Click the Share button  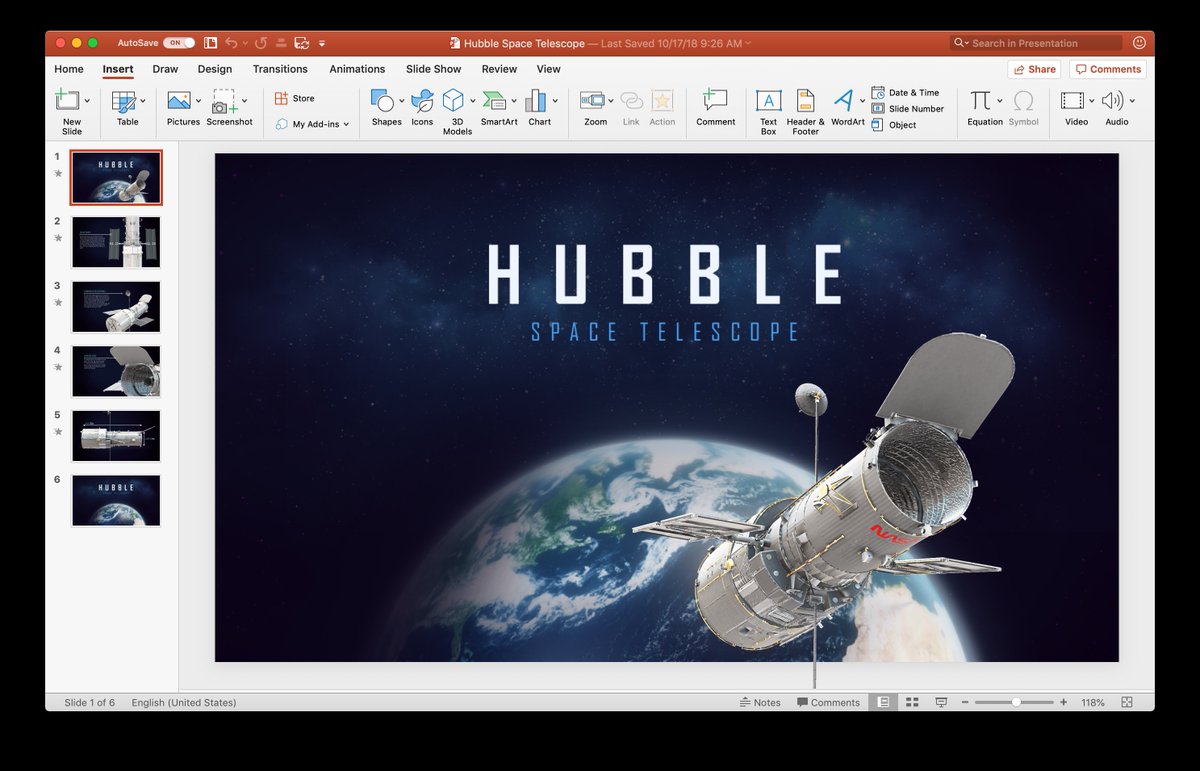[1034, 69]
